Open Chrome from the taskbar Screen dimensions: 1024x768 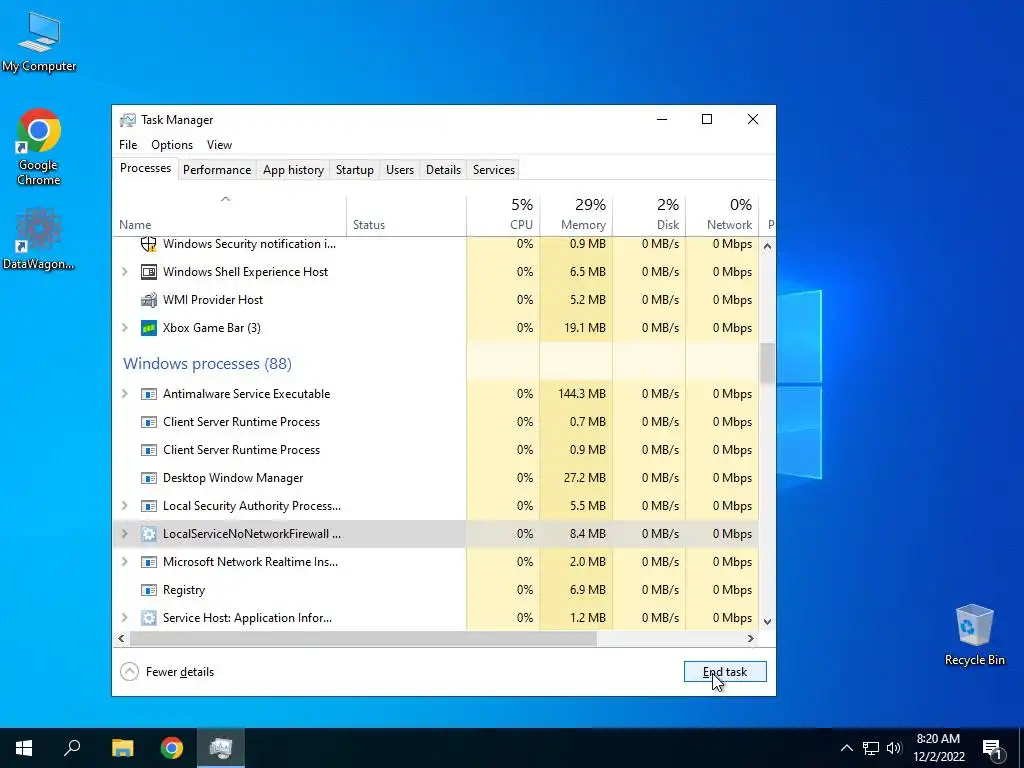tap(172, 748)
